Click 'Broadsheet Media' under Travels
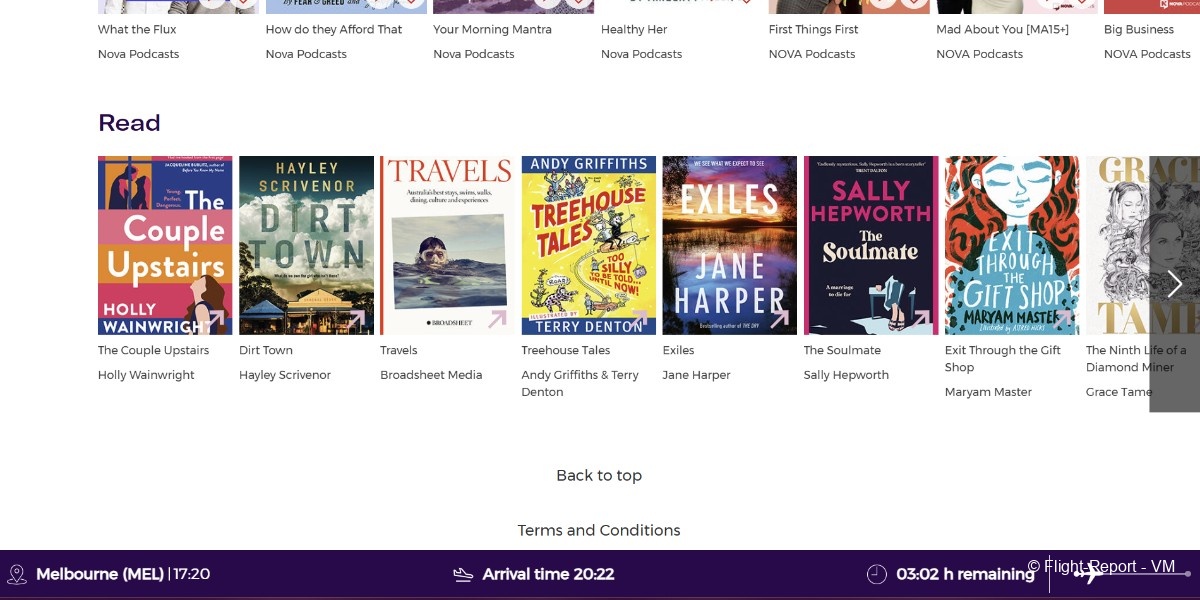1200x600 pixels. point(431,375)
